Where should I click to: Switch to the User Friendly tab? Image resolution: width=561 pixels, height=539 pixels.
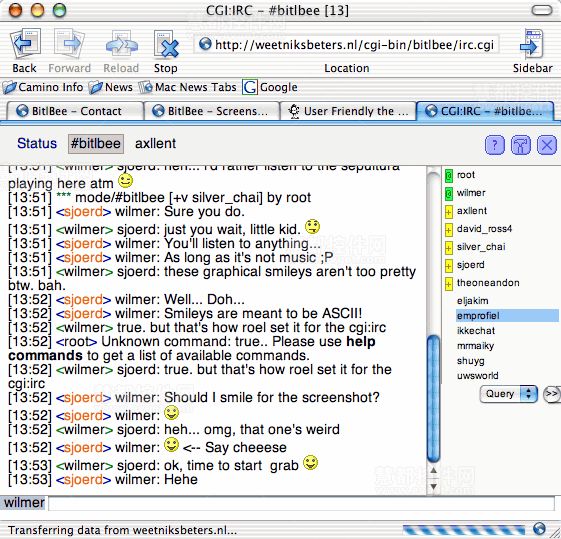coord(348,111)
